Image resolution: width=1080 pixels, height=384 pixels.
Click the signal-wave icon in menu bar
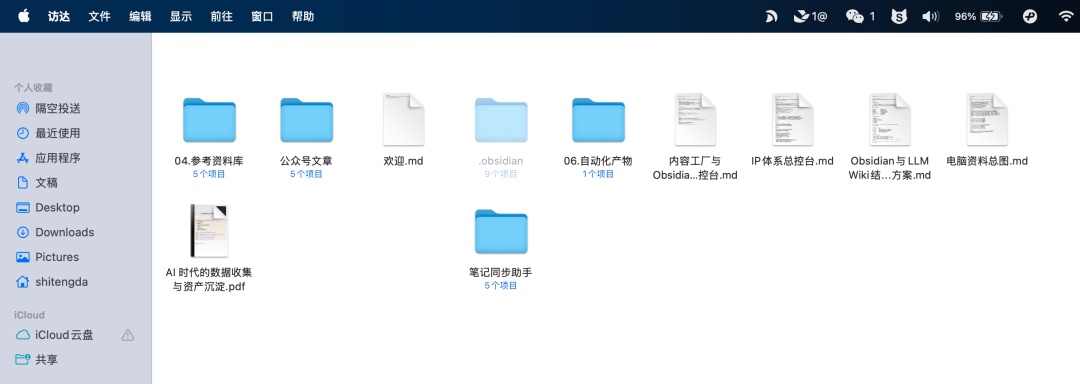pos(771,17)
